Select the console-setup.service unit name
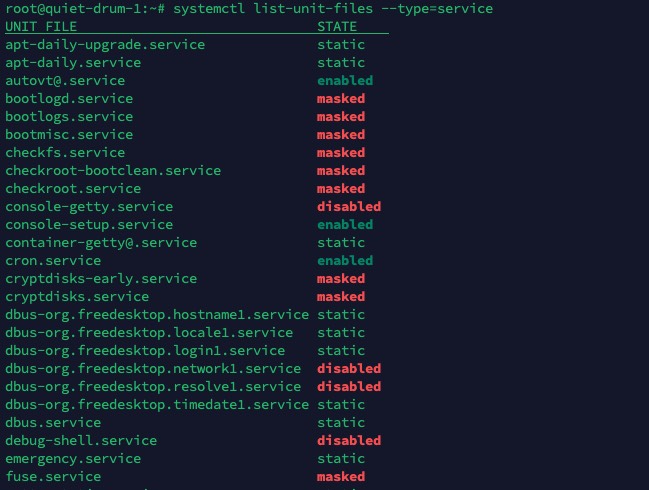Image resolution: width=649 pixels, height=490 pixels. tap(89, 224)
